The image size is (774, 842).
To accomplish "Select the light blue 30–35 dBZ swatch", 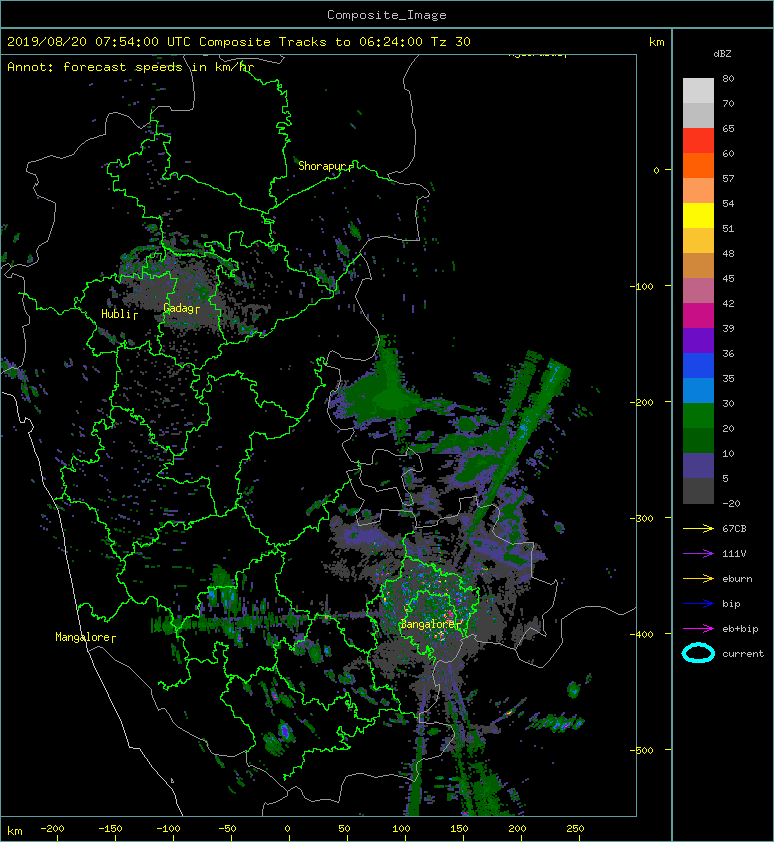I will pos(698,390).
